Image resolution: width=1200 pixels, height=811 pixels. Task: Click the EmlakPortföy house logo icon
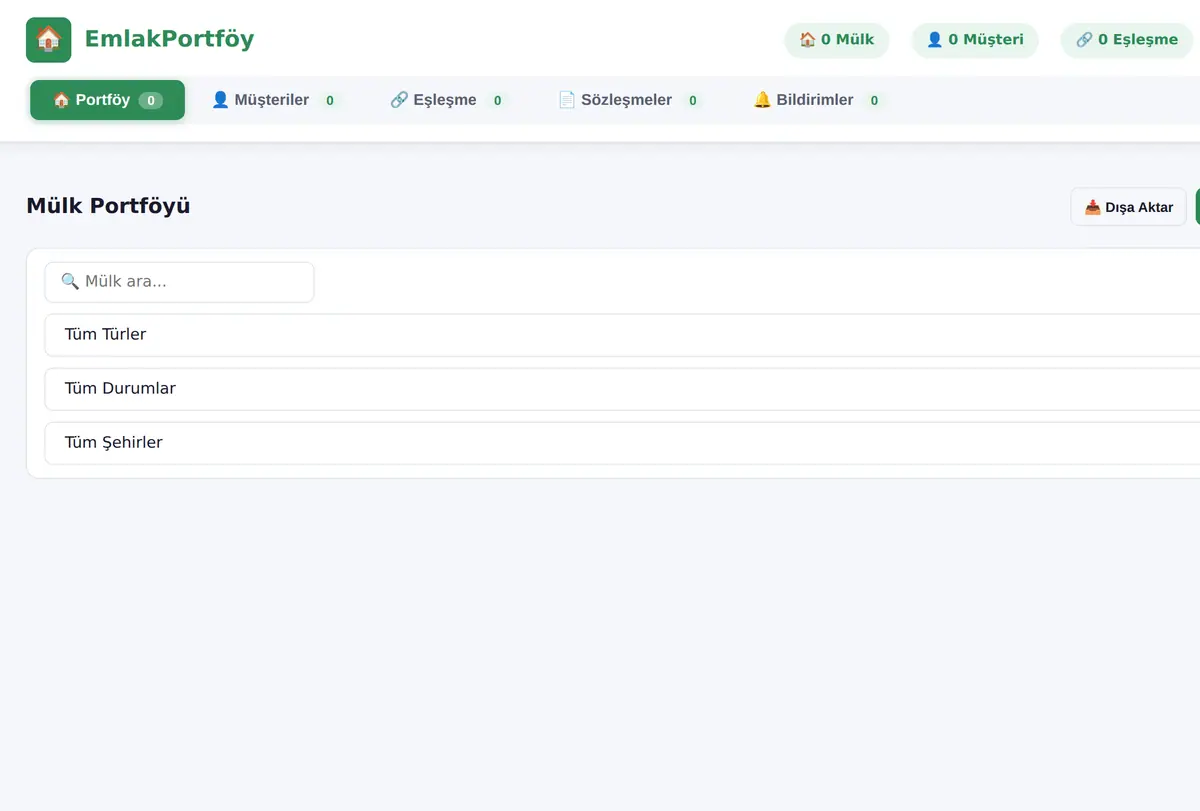pos(48,40)
